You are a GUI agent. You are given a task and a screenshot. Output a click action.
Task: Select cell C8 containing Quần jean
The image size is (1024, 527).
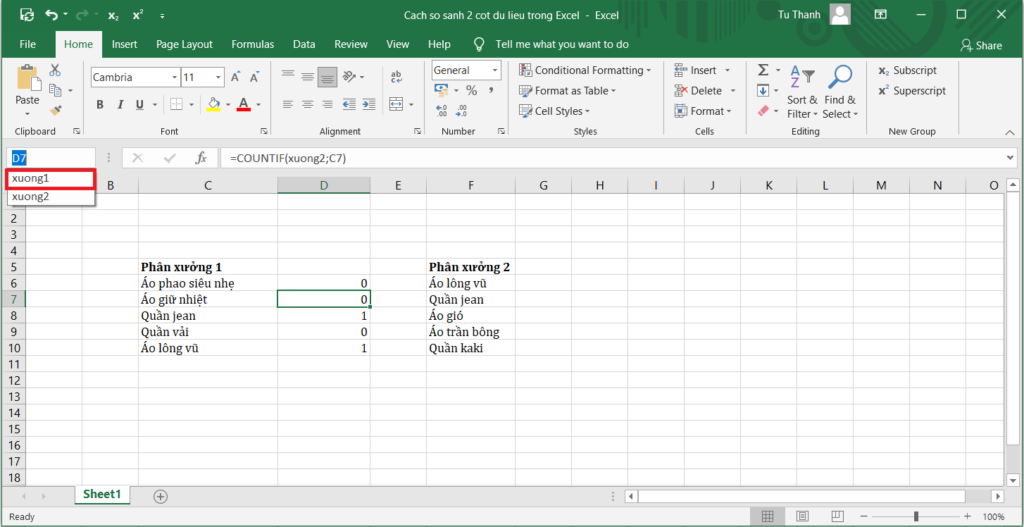[207, 315]
